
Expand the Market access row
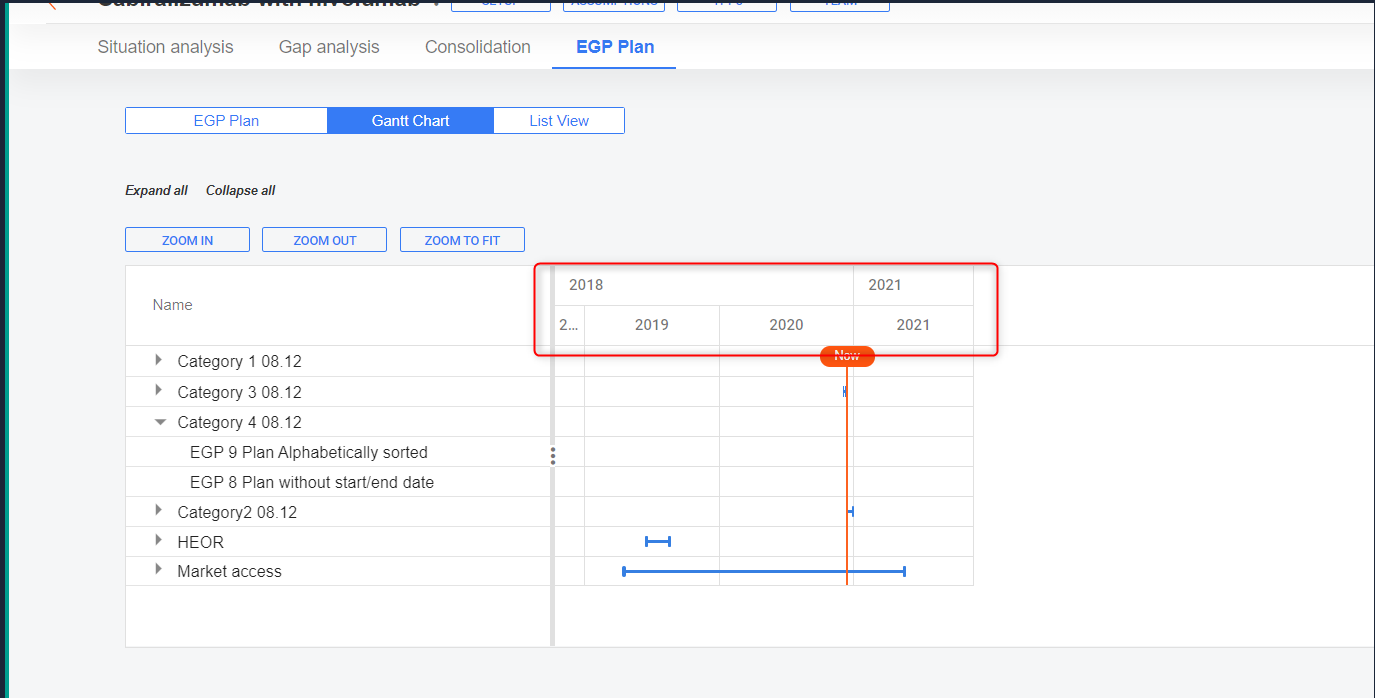[159, 570]
